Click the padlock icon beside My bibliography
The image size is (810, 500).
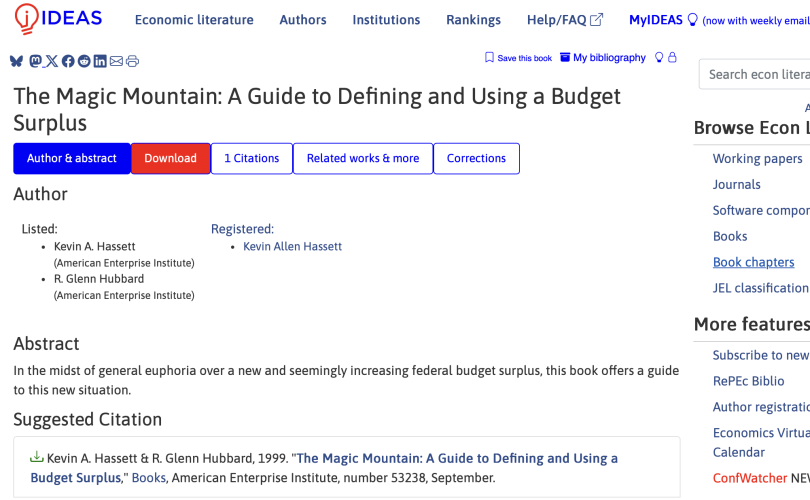[x=672, y=58]
